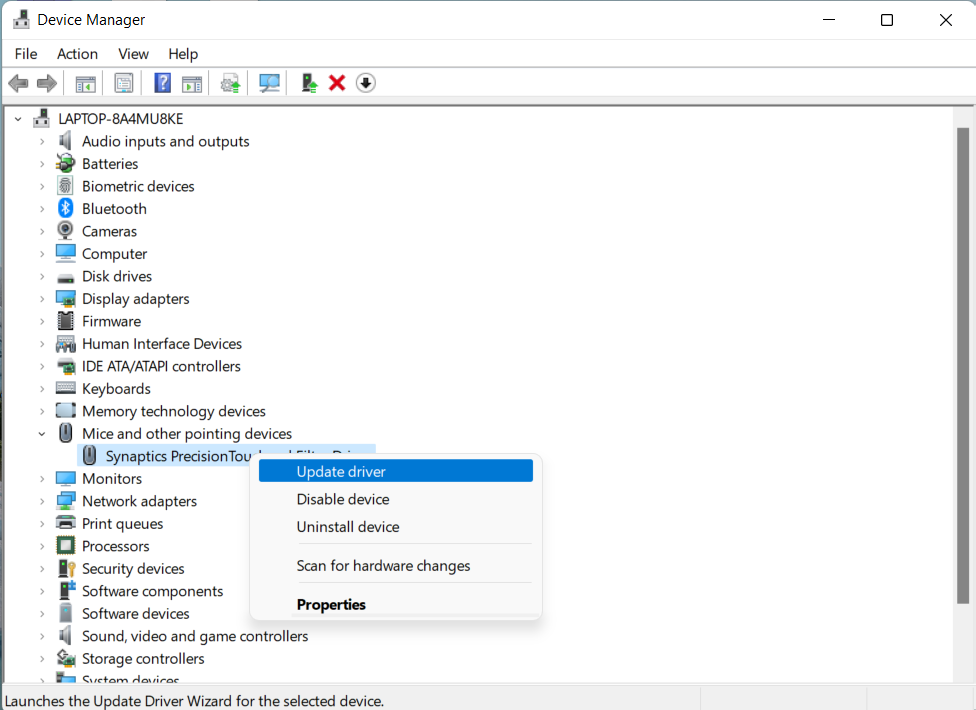Click the Bluetooth device category icon
The image size is (976, 710).
(65, 208)
